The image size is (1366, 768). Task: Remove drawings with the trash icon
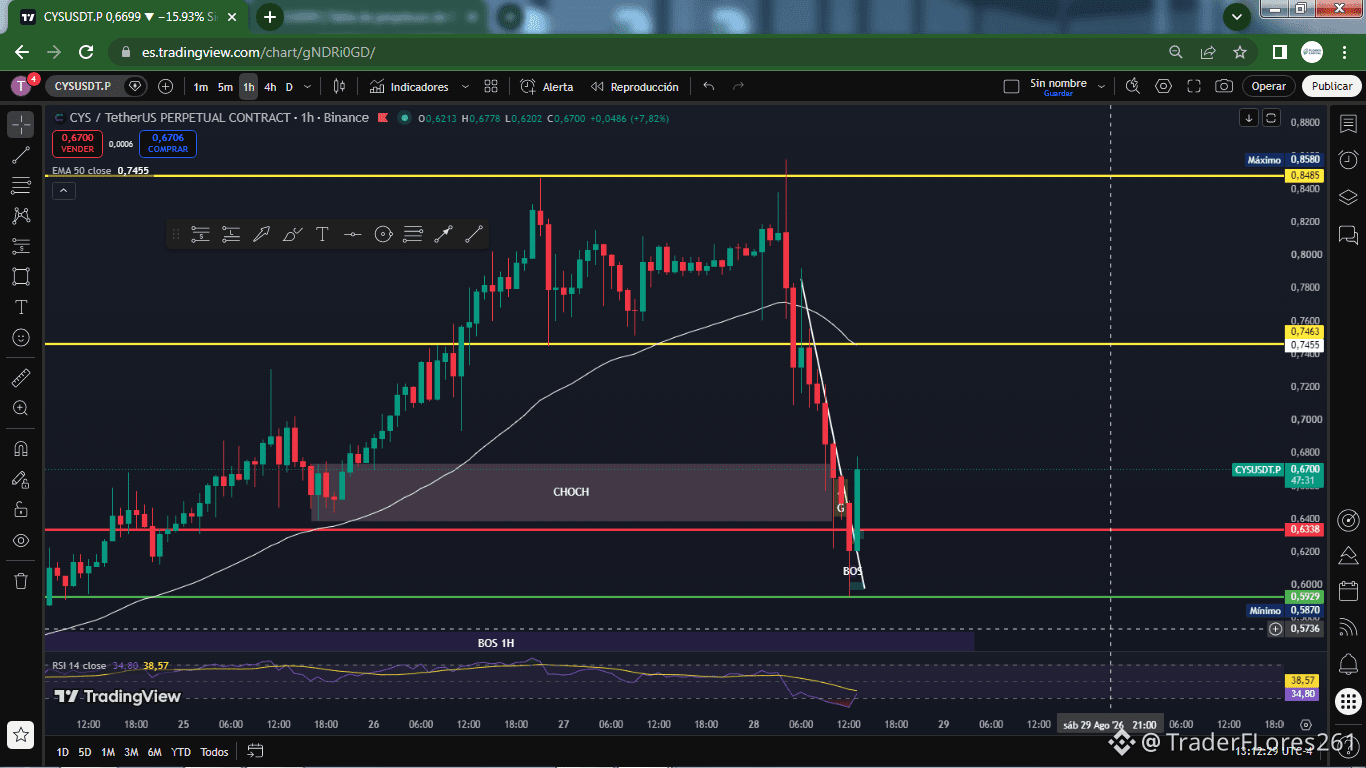[21, 581]
